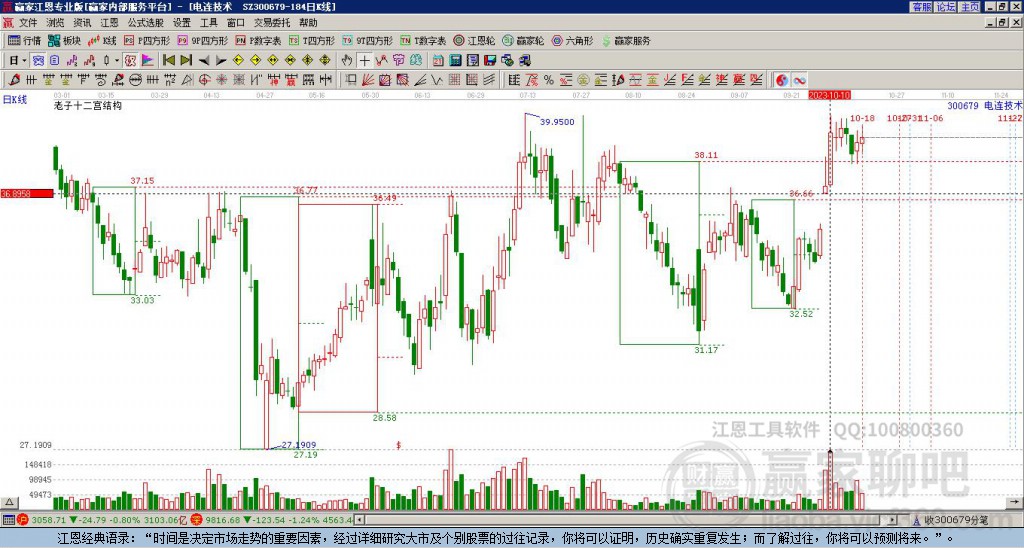1024x548 pixels.
Task: Open the T数字表 tool
Action: (x=423, y=40)
